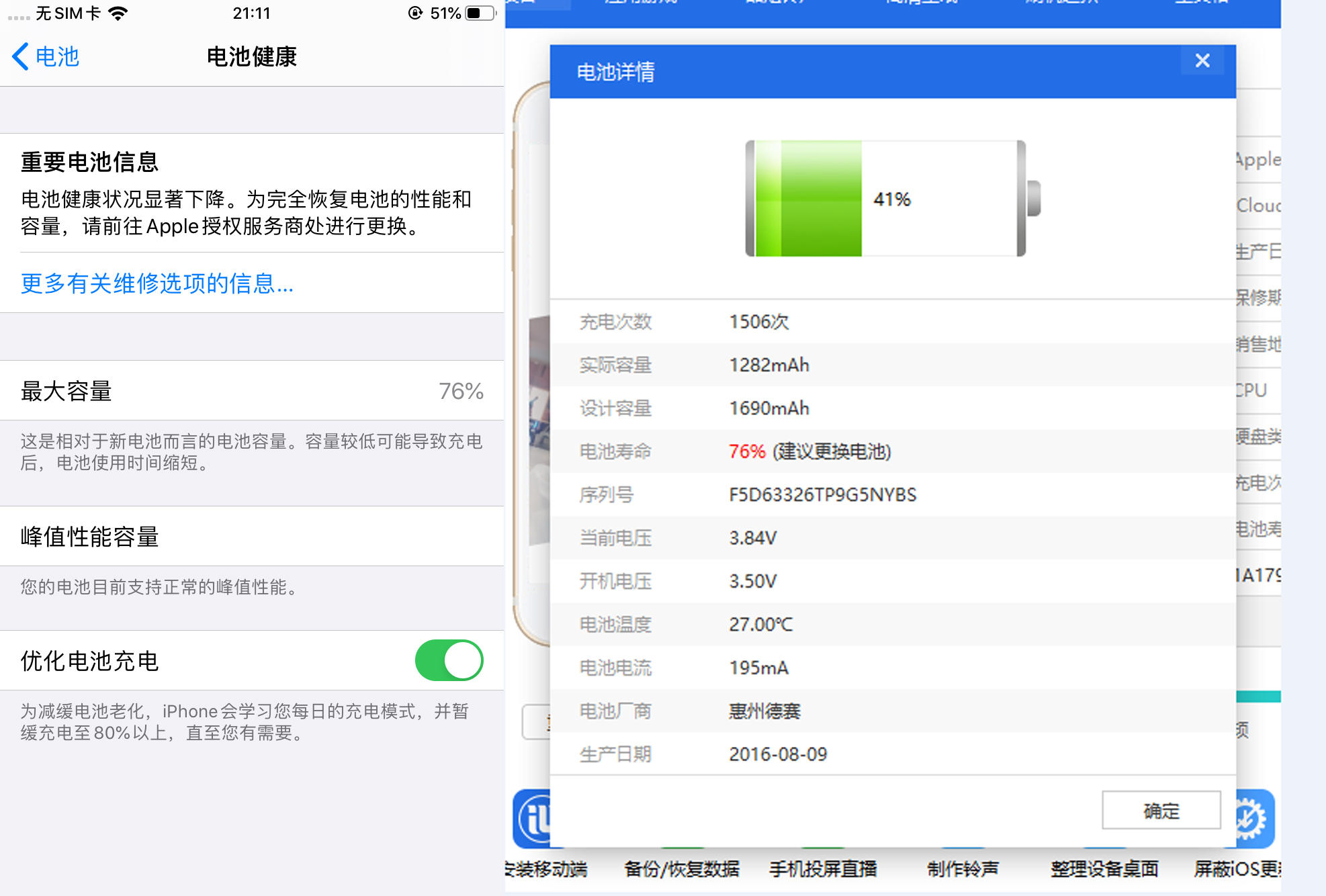Screen dimensions: 1326x896
Task: Select the 1506次 charge count value
Action: point(759,322)
